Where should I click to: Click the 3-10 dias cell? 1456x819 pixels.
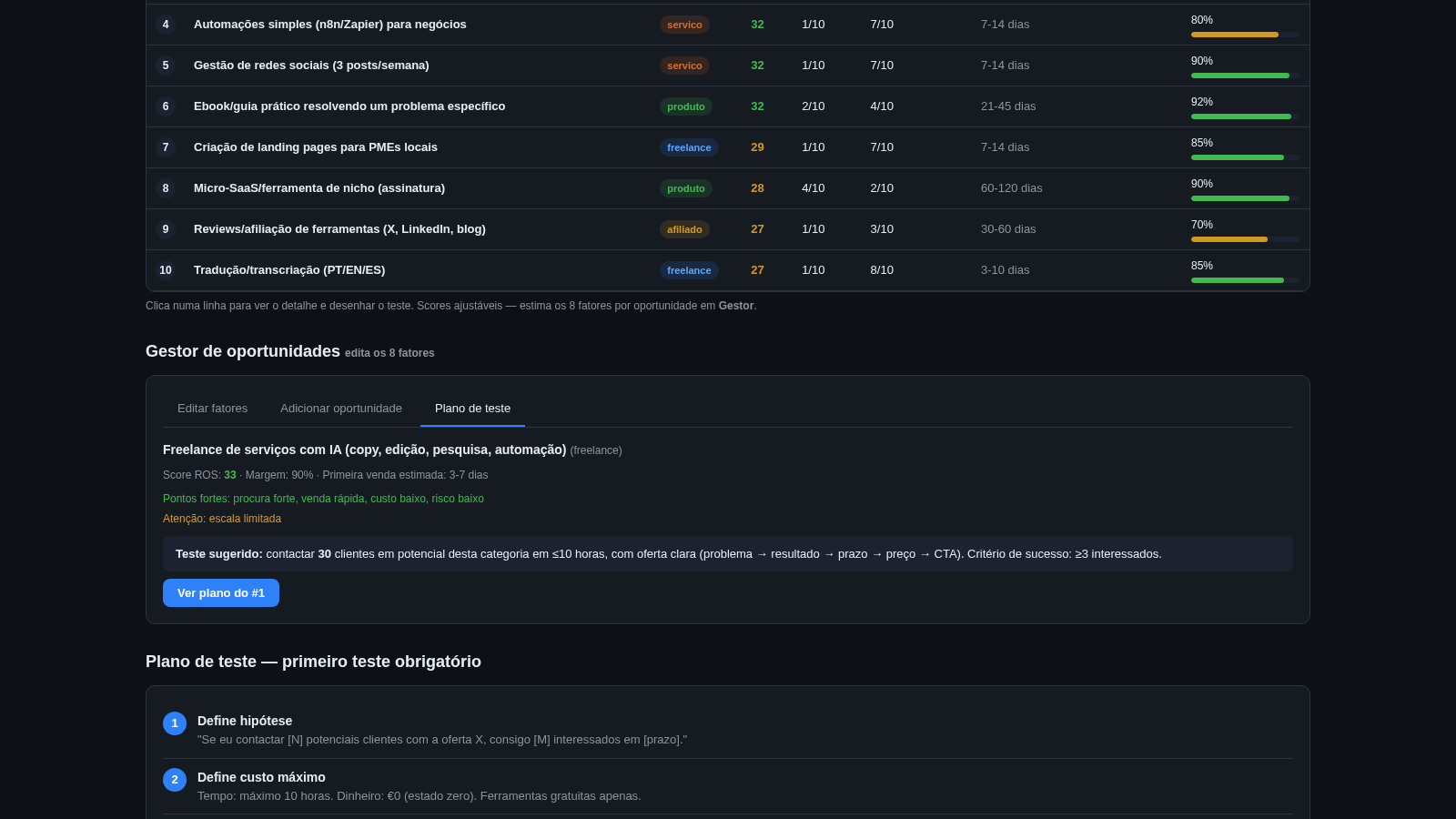coord(1006,270)
